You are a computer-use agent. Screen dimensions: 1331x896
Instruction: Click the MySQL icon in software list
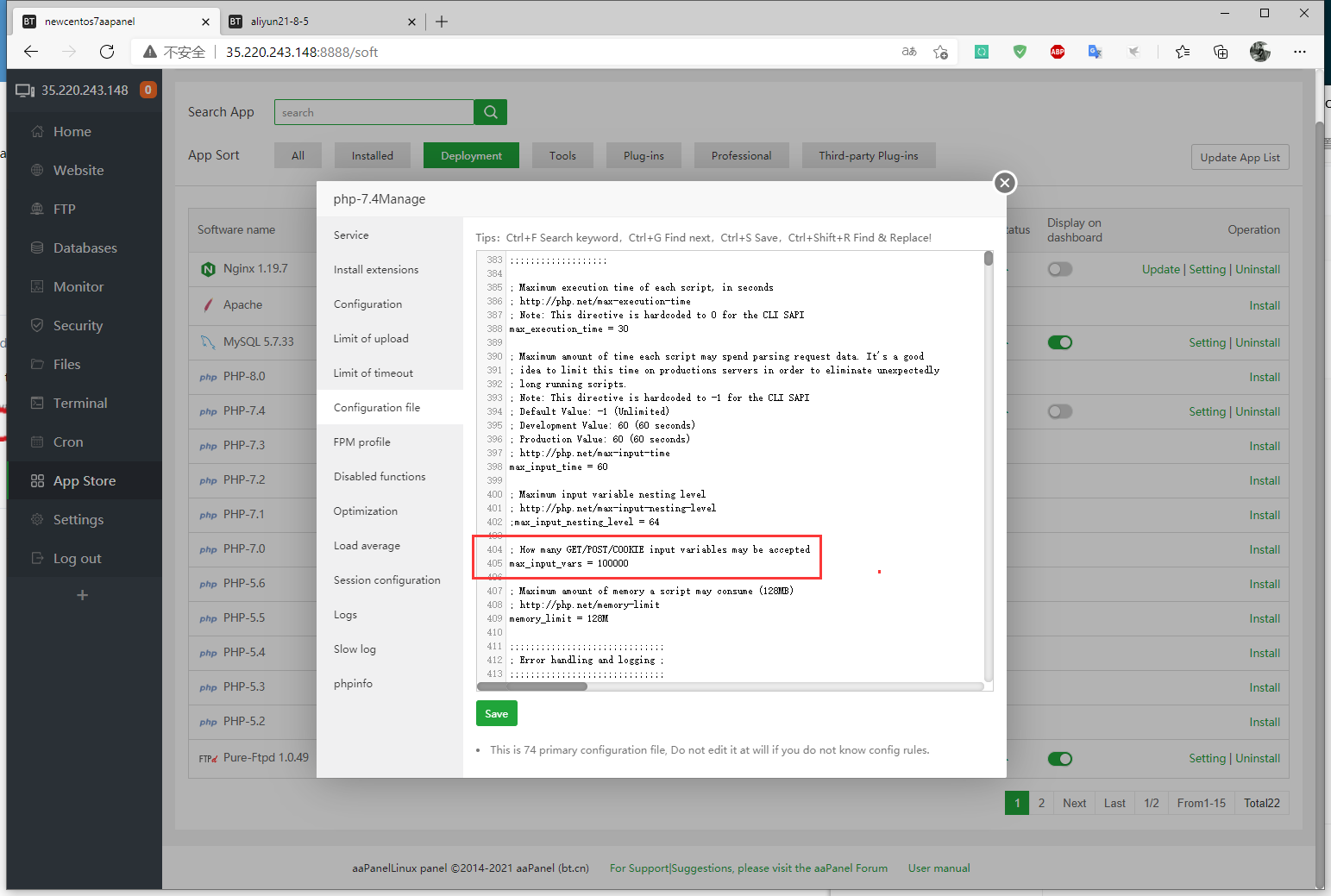pyautogui.click(x=208, y=342)
